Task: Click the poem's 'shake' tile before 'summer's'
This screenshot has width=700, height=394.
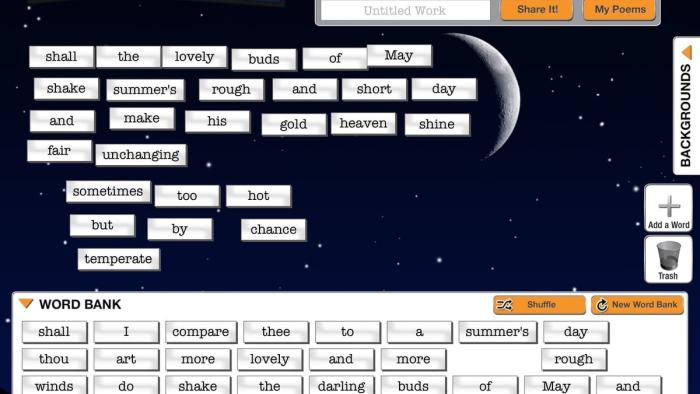Action: click(x=66, y=88)
